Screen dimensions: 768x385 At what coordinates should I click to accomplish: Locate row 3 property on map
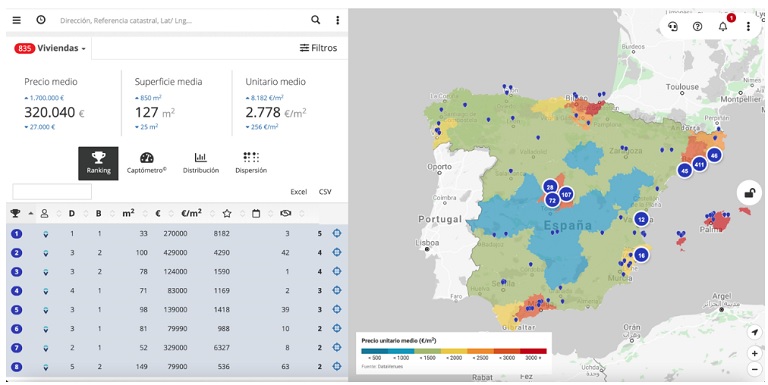click(337, 271)
